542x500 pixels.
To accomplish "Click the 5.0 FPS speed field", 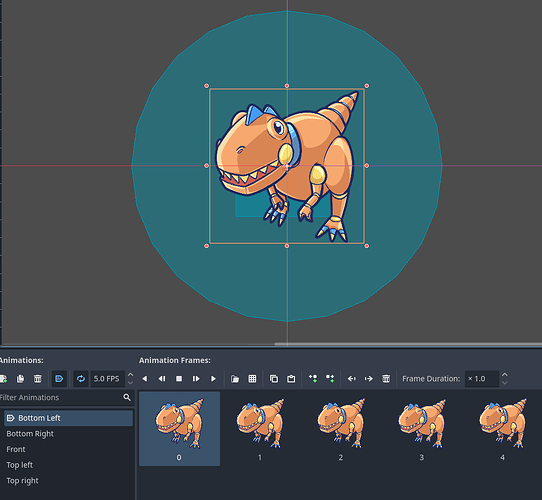I will click(x=108, y=379).
